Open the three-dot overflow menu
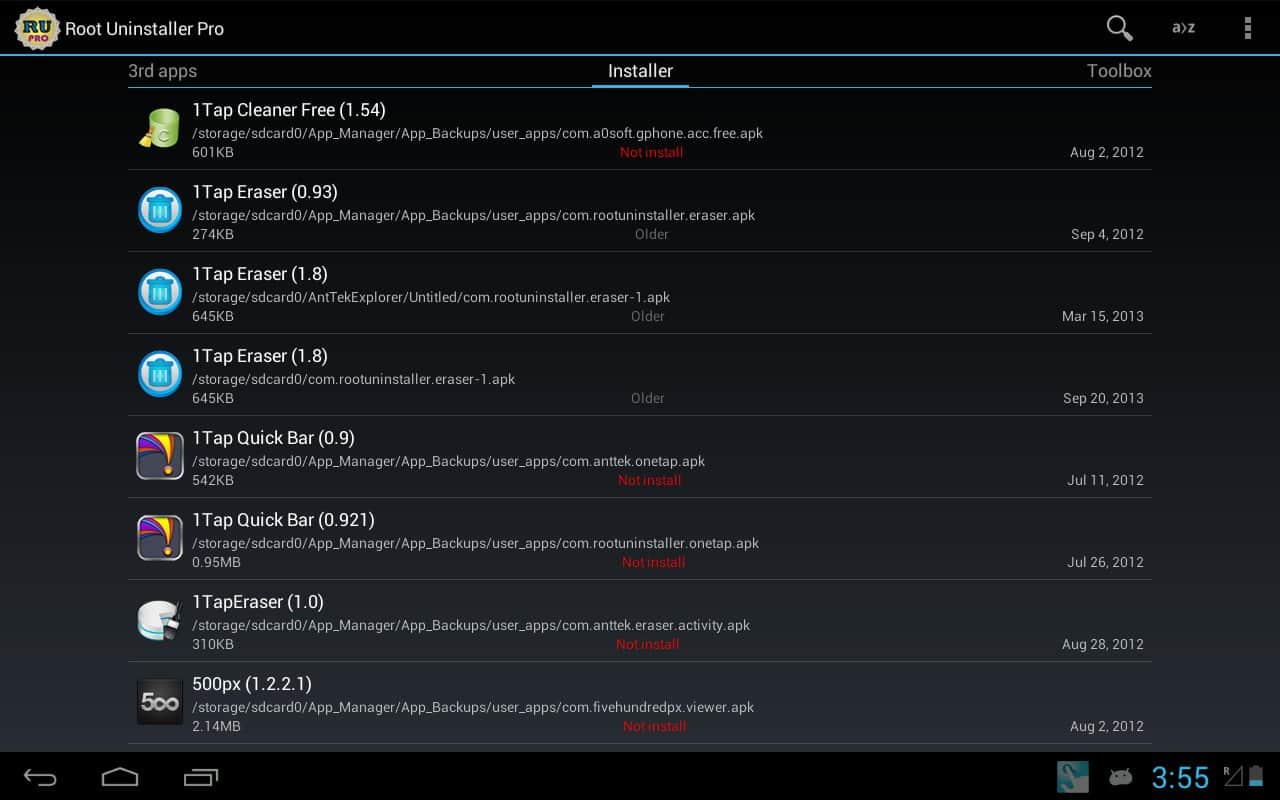Image resolution: width=1280 pixels, height=800 pixels. pyautogui.click(x=1247, y=28)
